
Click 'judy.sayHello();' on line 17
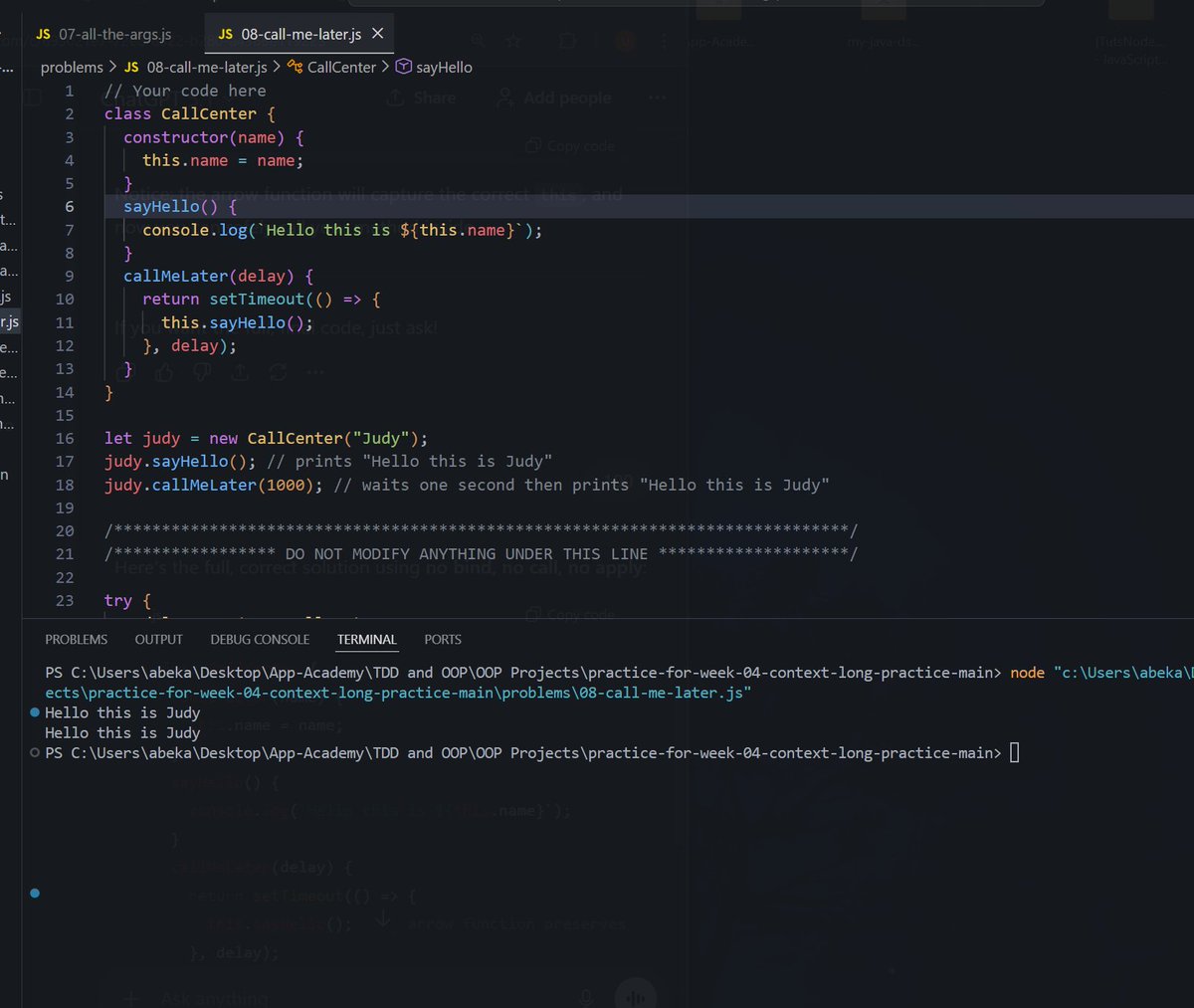[180, 462]
